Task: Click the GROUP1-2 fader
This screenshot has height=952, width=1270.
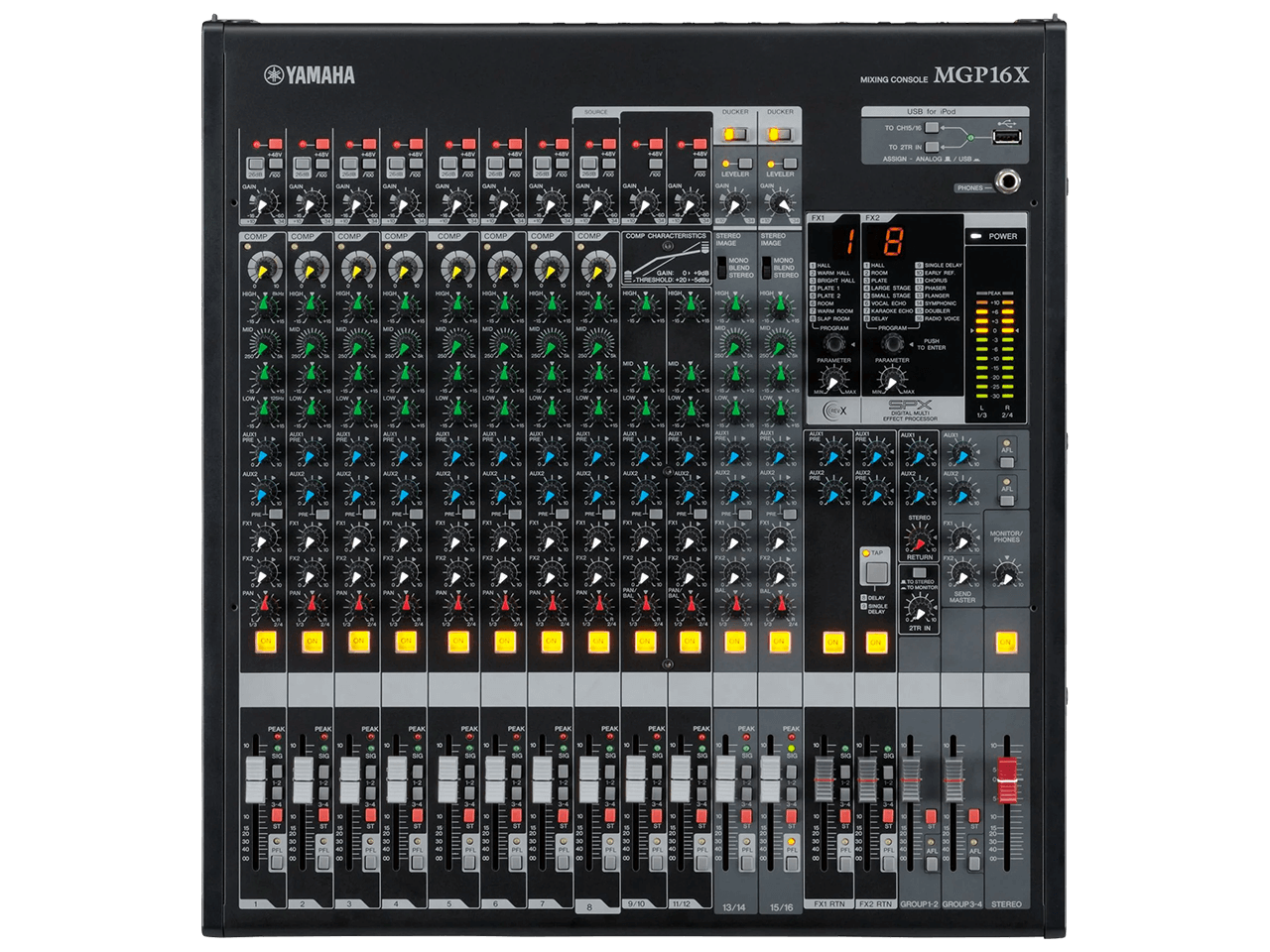Action: click(911, 779)
